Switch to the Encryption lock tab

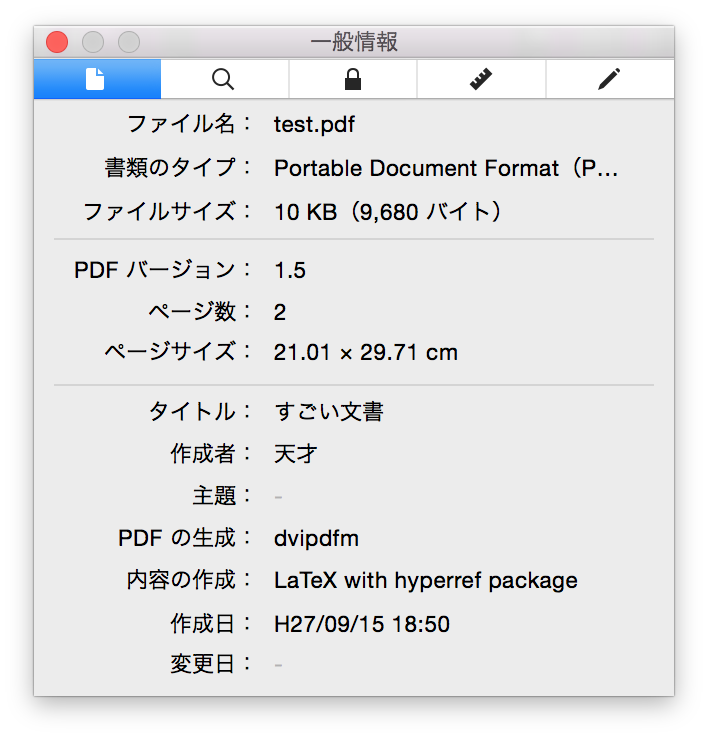pyautogui.click(x=353, y=79)
